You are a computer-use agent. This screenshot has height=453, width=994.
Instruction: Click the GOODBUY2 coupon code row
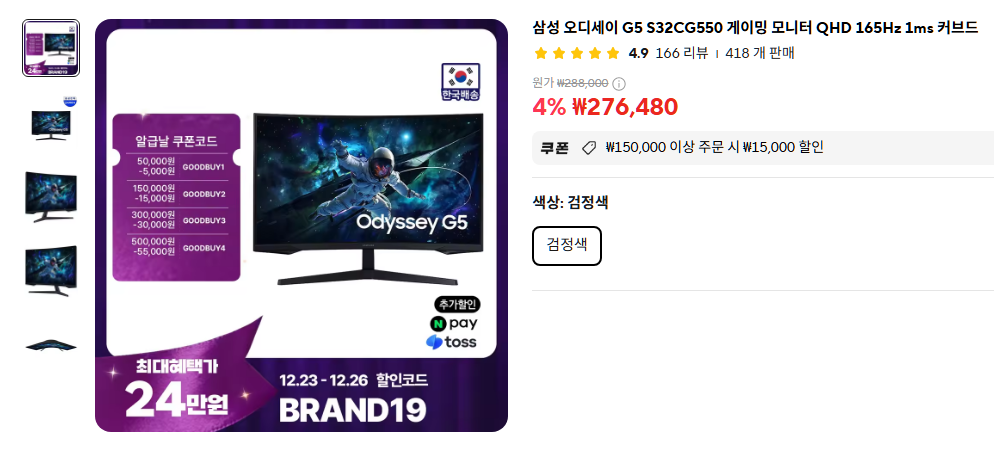(177, 194)
